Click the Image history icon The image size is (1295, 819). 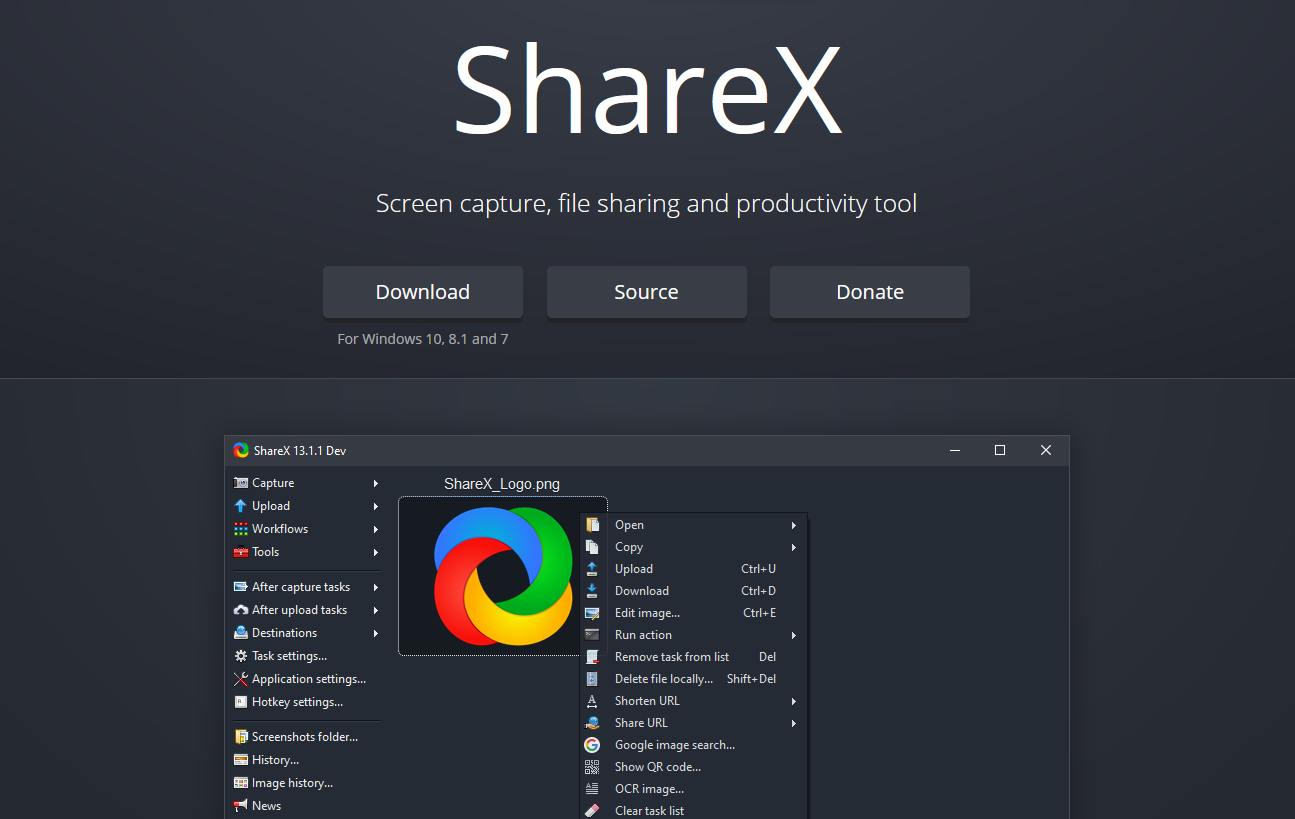click(240, 783)
